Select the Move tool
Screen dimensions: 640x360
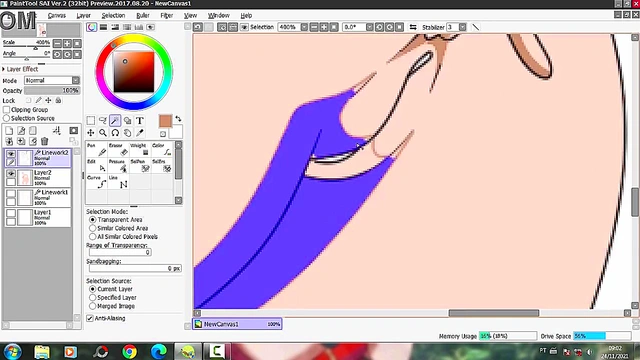(91, 133)
